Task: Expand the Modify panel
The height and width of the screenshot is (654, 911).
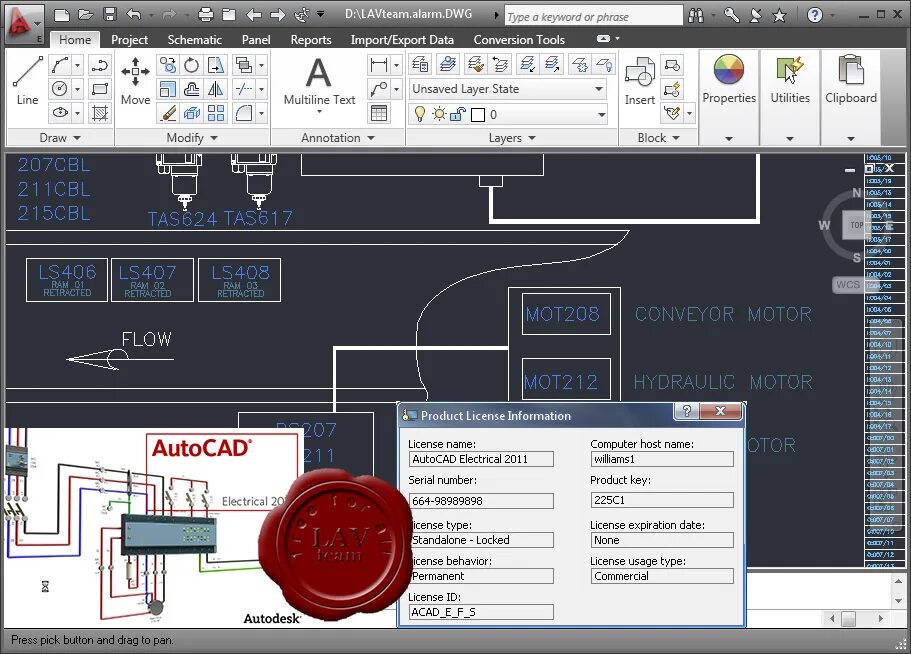Action: pyautogui.click(x=192, y=138)
